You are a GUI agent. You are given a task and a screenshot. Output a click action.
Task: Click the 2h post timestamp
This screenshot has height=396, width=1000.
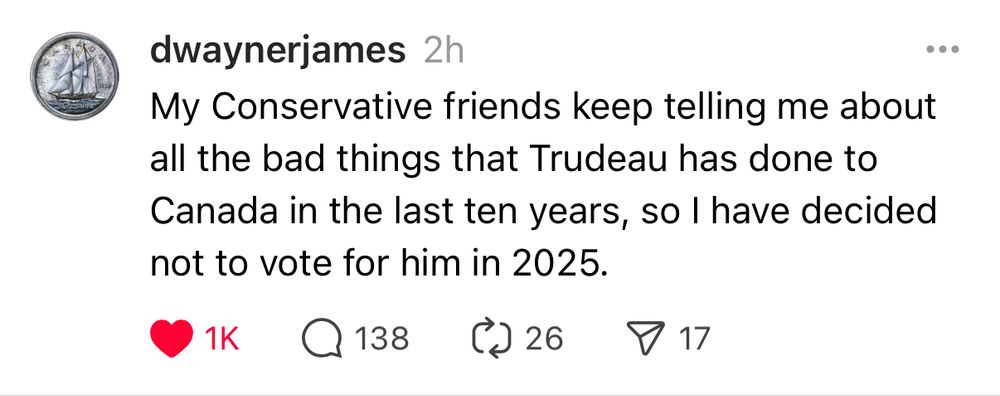click(x=443, y=52)
